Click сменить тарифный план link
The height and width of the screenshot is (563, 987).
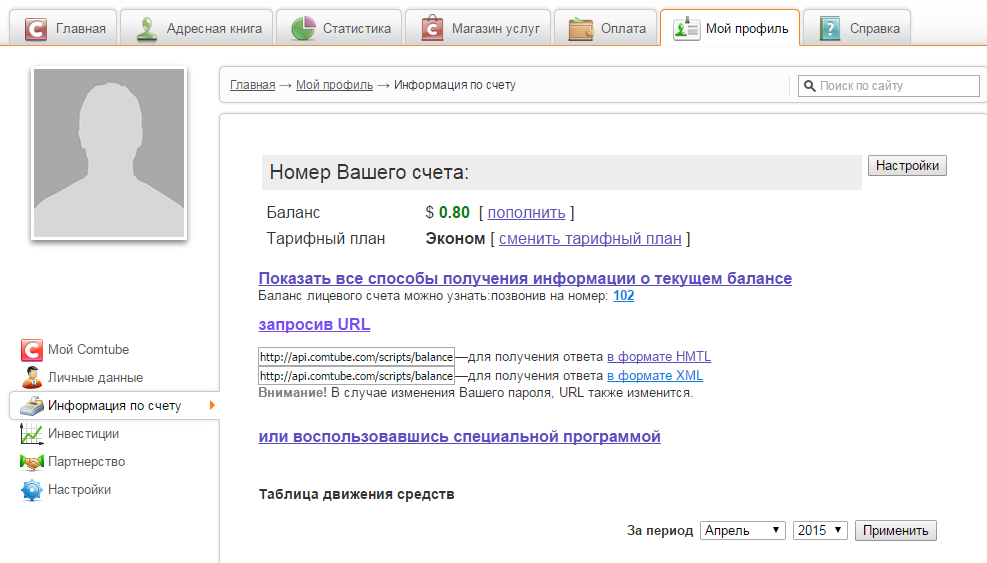pyautogui.click(x=590, y=239)
